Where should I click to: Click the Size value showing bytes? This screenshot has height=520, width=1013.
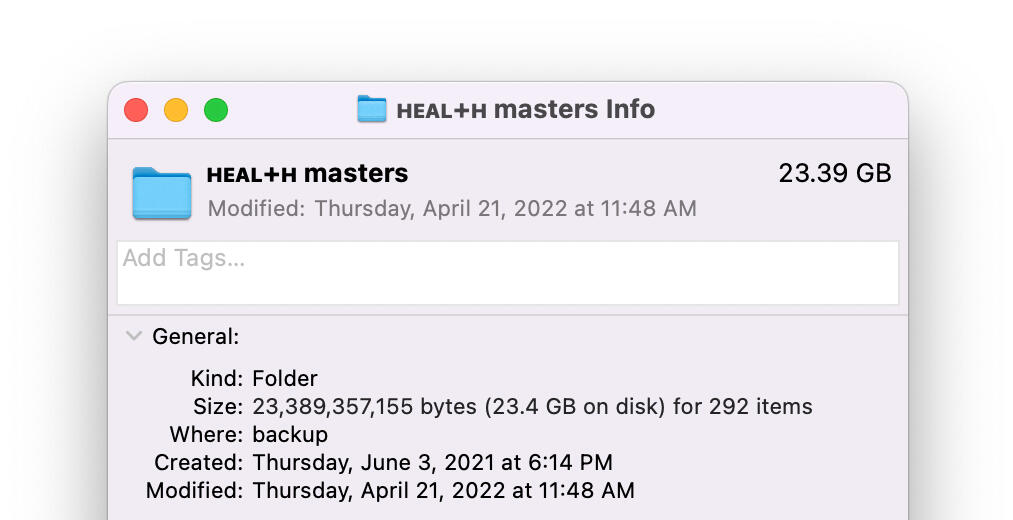point(532,407)
